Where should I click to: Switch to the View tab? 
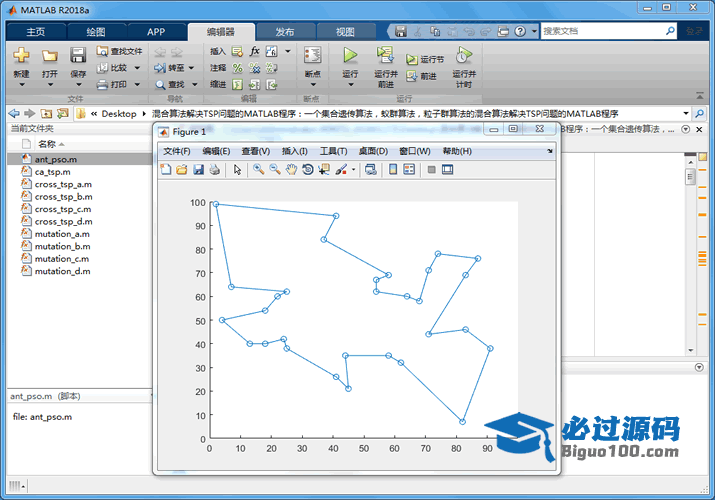345,32
